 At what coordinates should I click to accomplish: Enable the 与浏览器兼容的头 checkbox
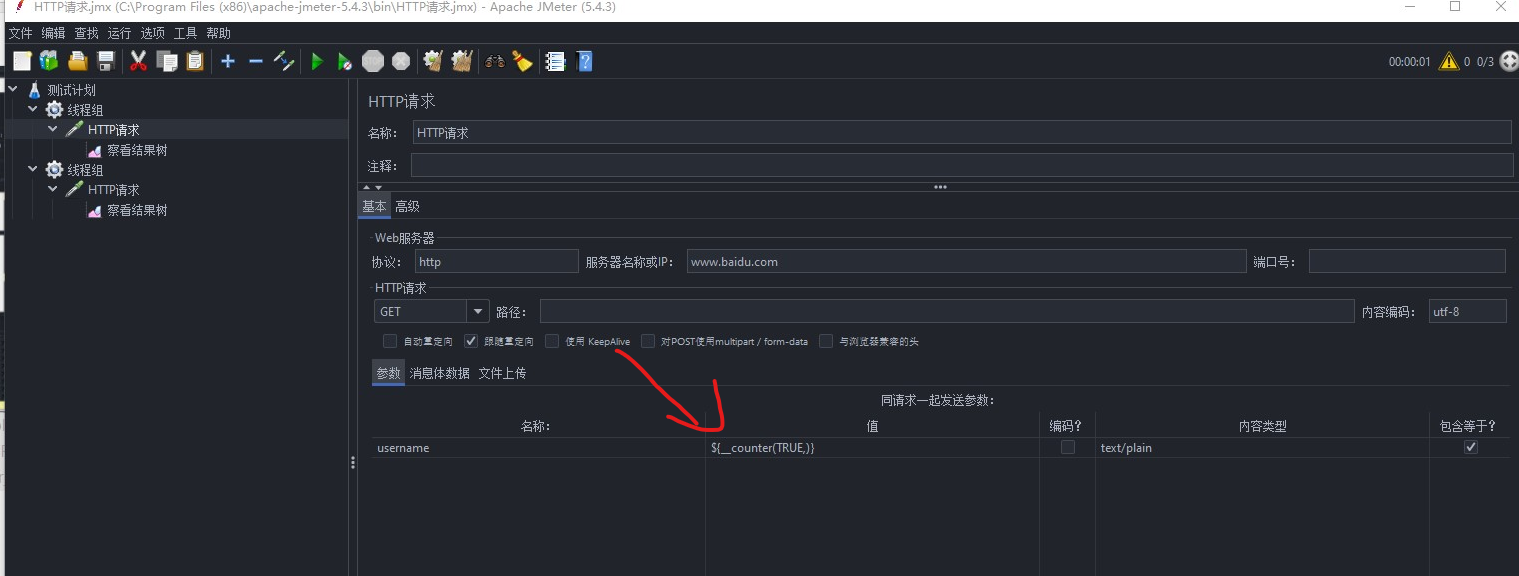point(826,341)
